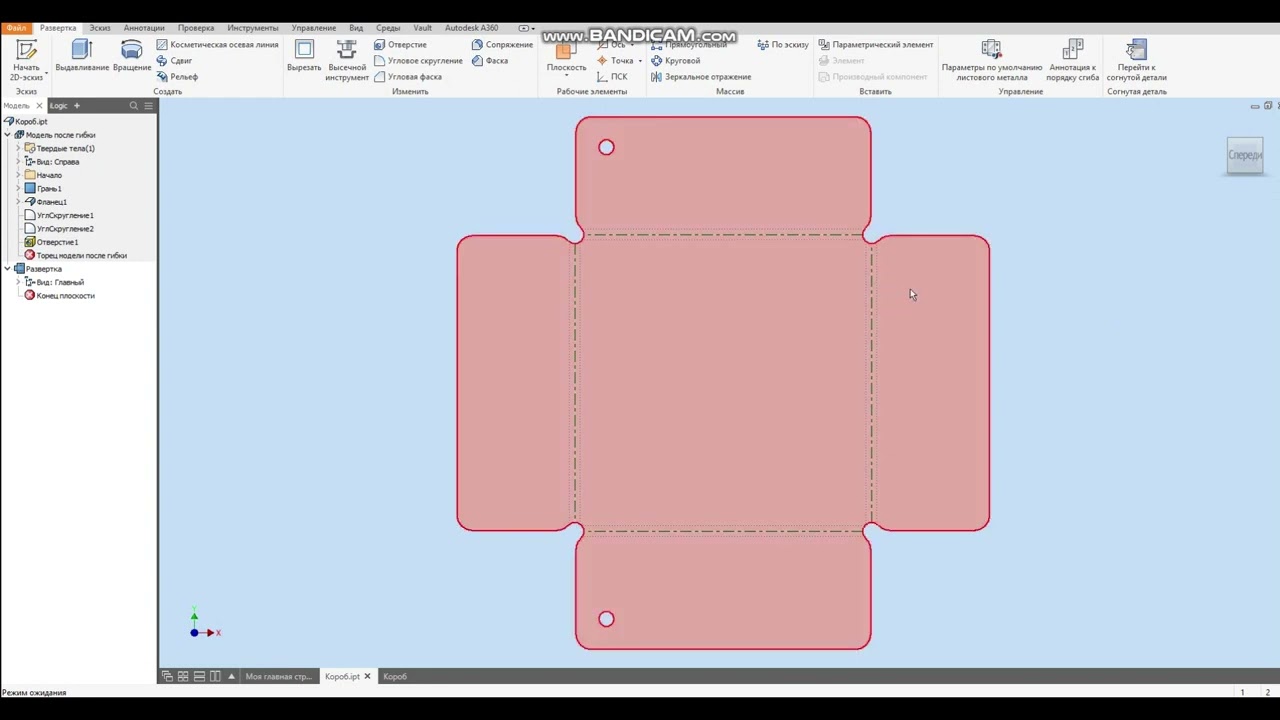
Task: Select the Выдавливание extrude tool
Action: click(82, 56)
